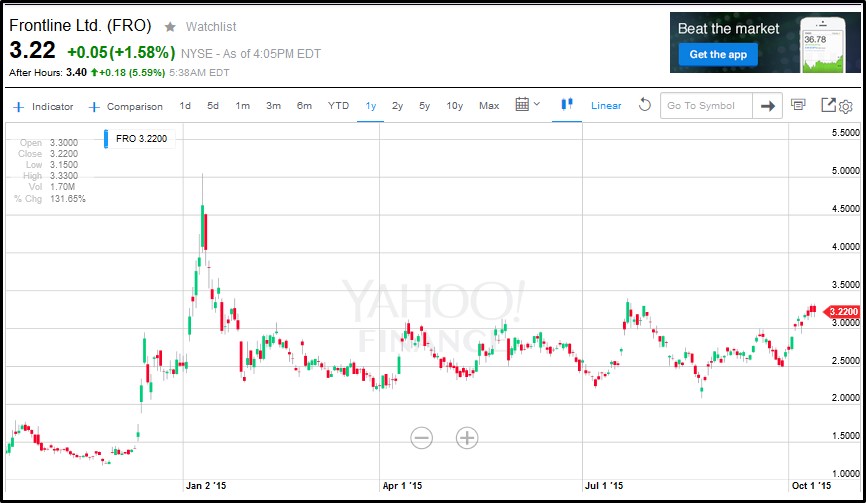Zoom in with the plus circle button

(x=467, y=438)
